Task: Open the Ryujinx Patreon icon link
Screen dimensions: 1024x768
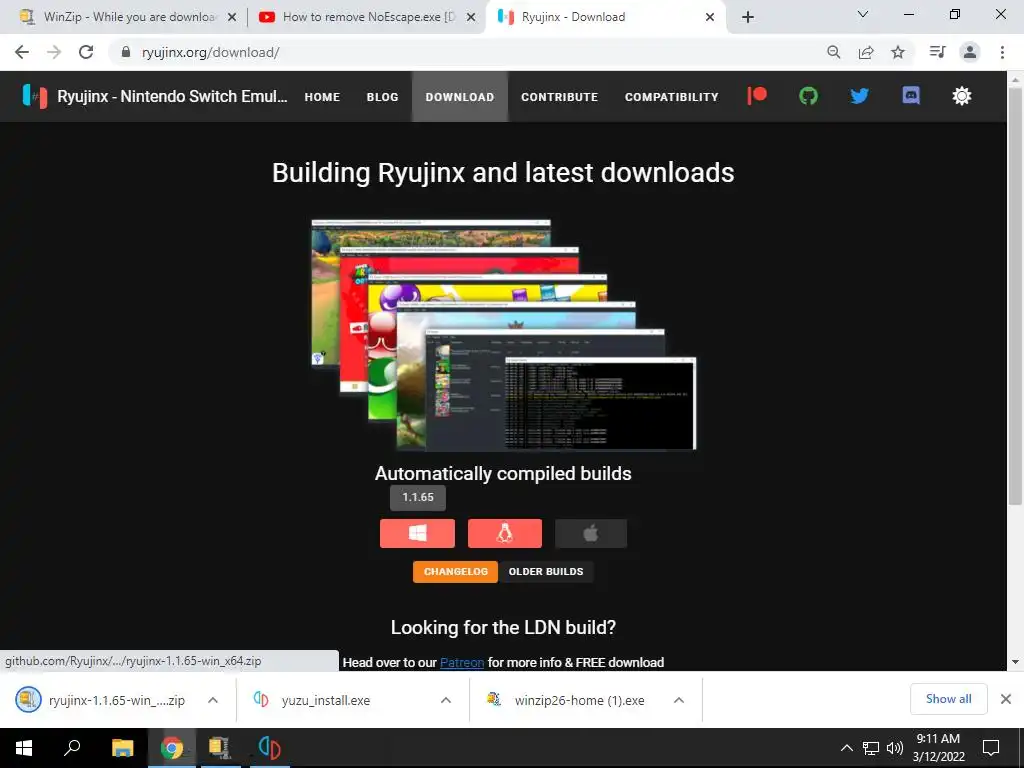Action: [x=757, y=96]
